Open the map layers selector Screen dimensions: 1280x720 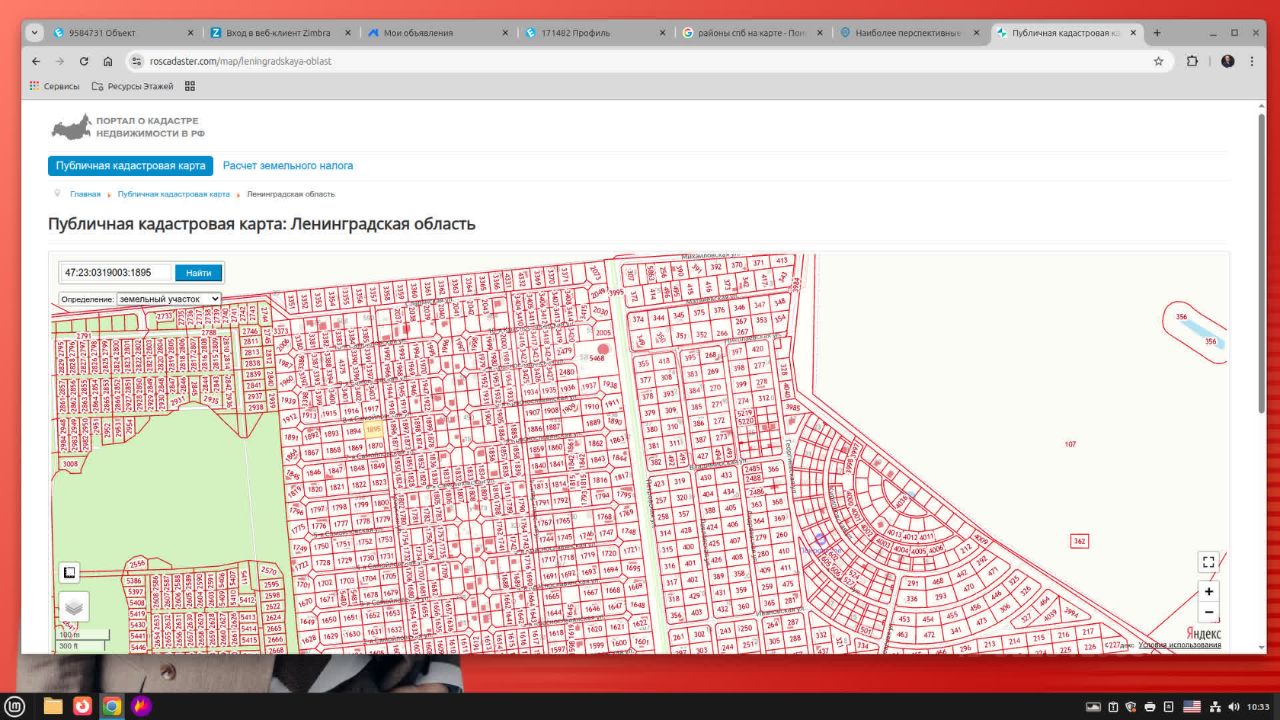click(x=73, y=606)
